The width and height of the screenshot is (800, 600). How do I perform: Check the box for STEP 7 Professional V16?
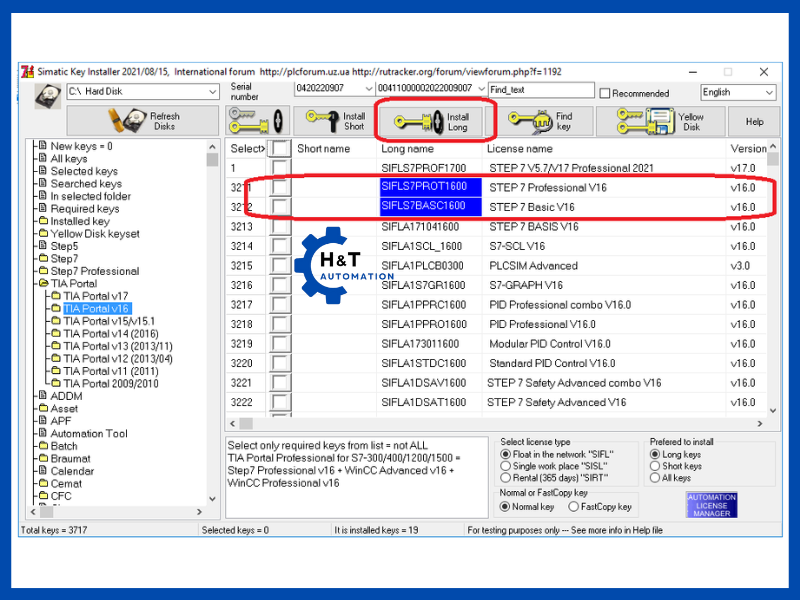pyautogui.click(x=280, y=187)
